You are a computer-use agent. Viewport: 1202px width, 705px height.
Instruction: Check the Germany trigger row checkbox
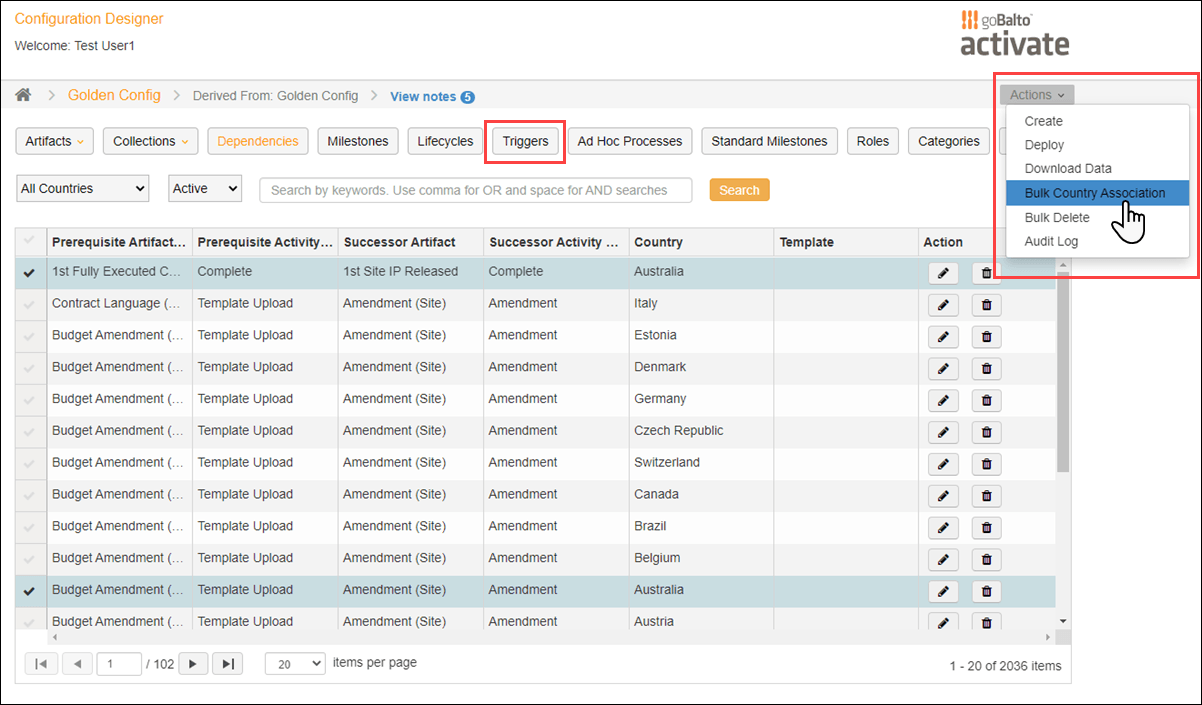pos(30,398)
